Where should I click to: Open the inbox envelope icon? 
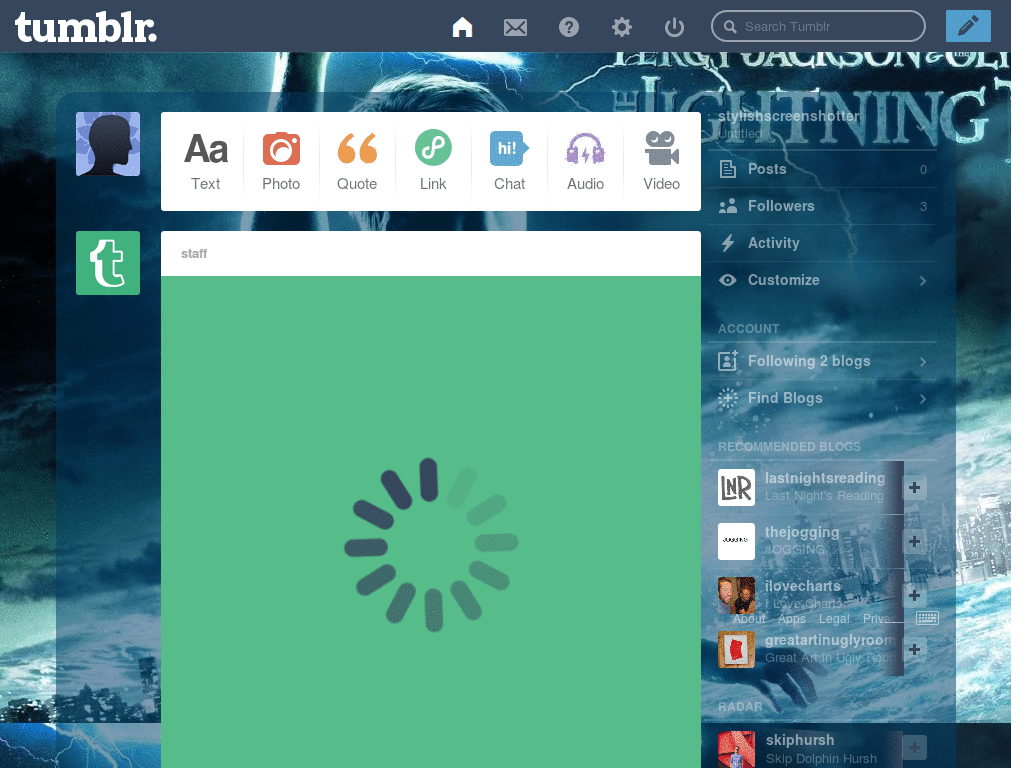coord(515,27)
